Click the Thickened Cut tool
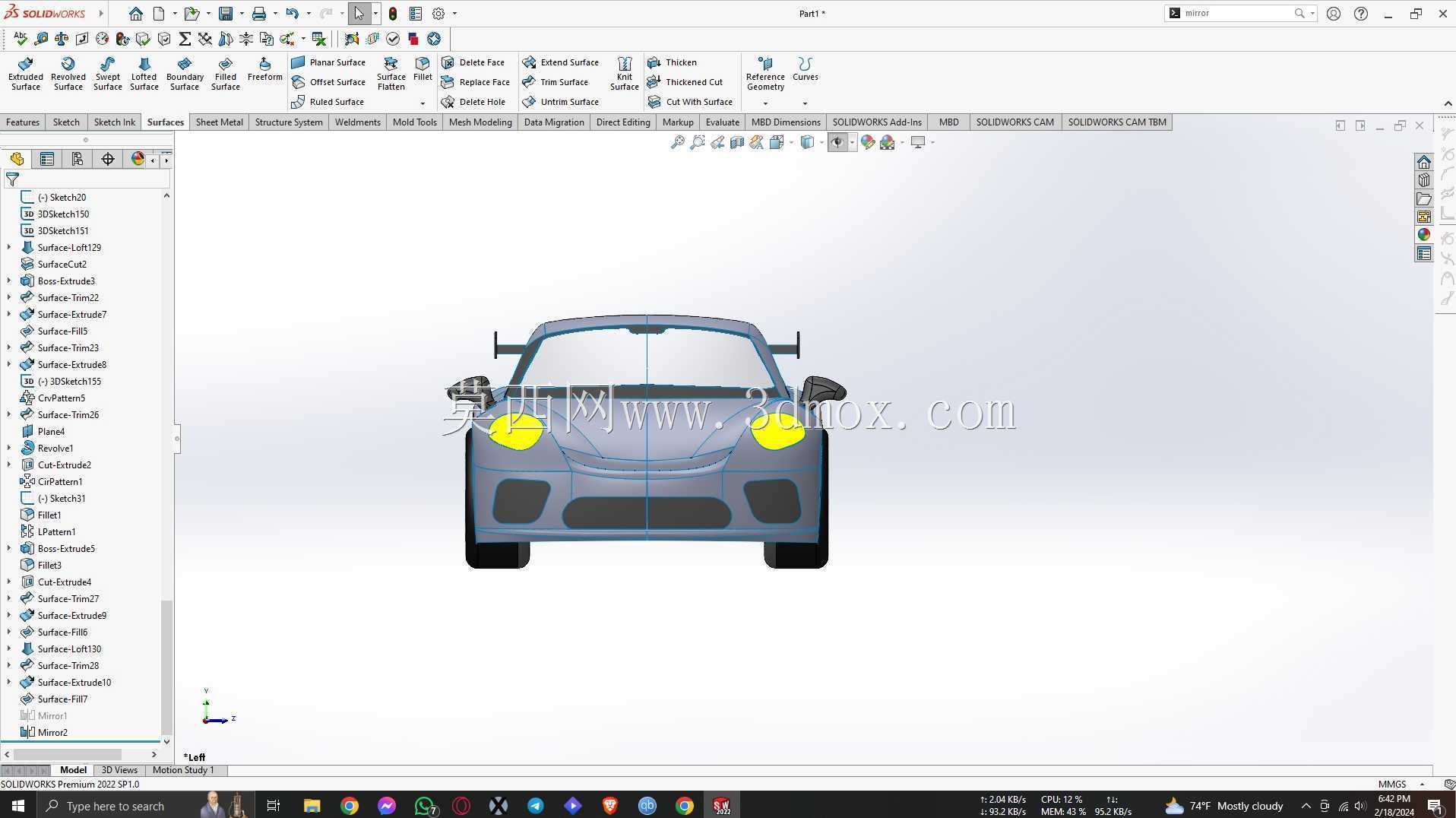Viewport: 1456px width, 818px height. [x=685, y=82]
